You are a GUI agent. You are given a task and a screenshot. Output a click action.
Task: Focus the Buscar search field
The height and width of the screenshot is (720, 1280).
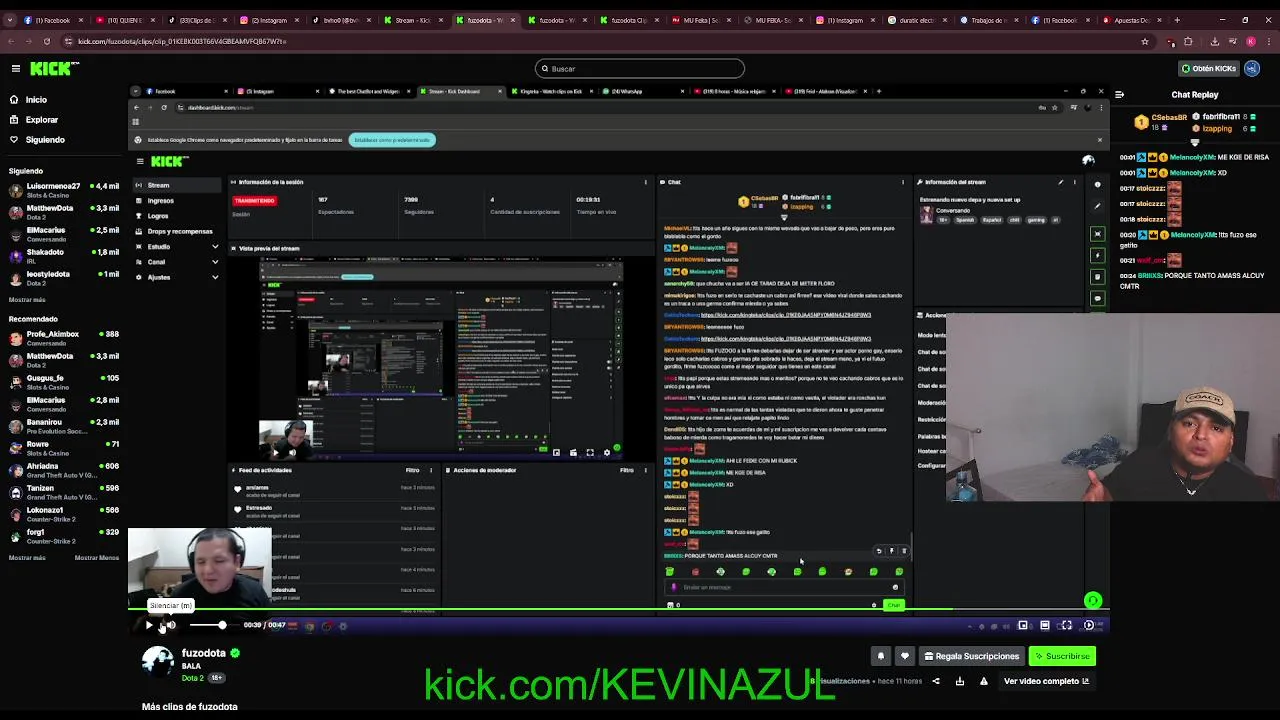pyautogui.click(x=640, y=68)
